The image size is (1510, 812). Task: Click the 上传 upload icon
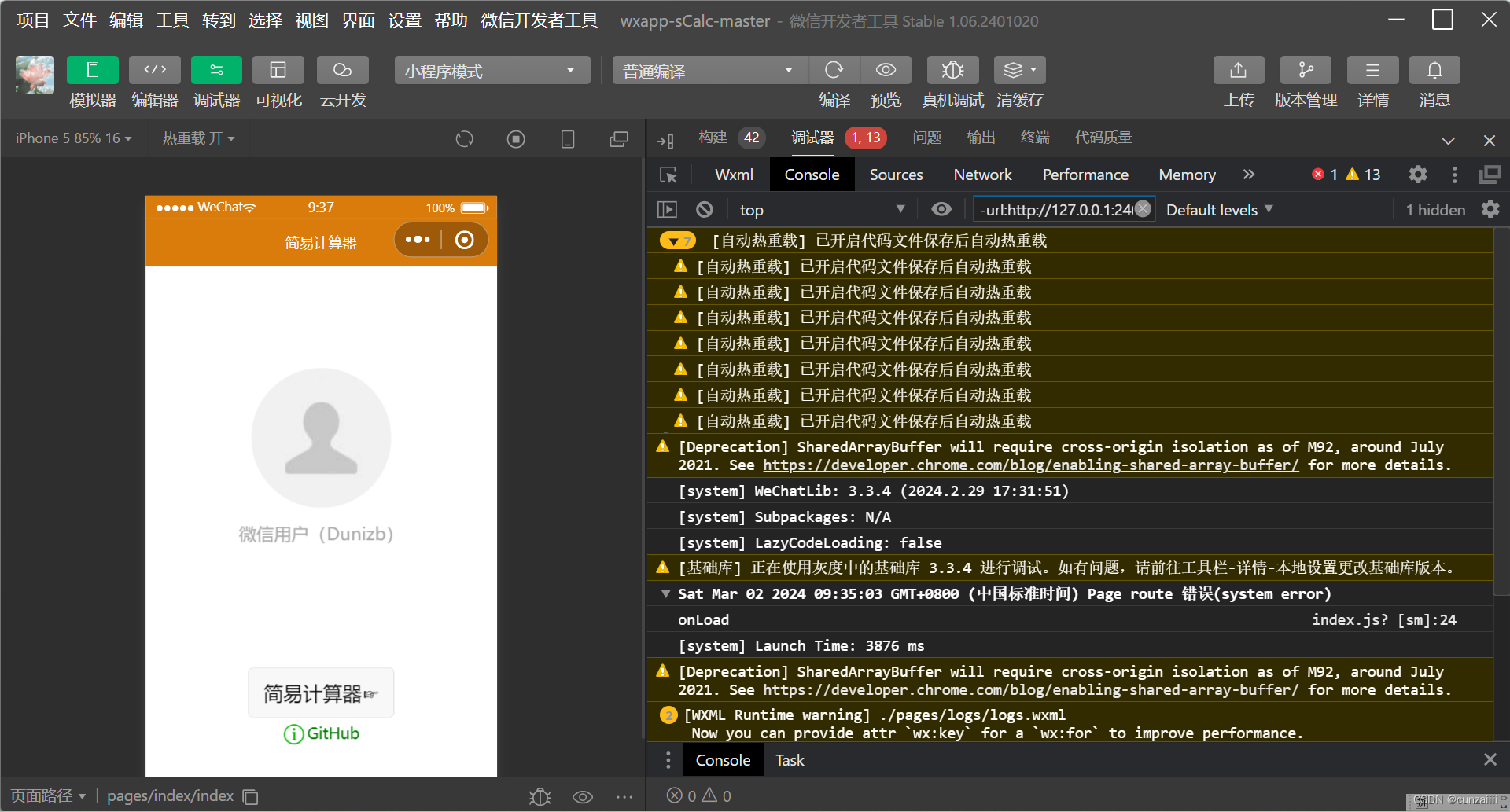pos(1239,70)
